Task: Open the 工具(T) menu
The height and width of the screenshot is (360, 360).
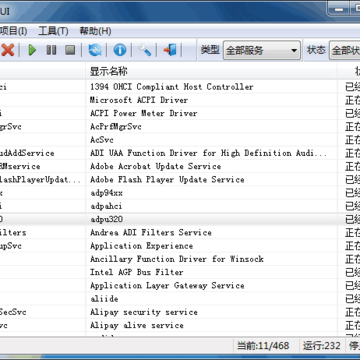Action: point(53,31)
